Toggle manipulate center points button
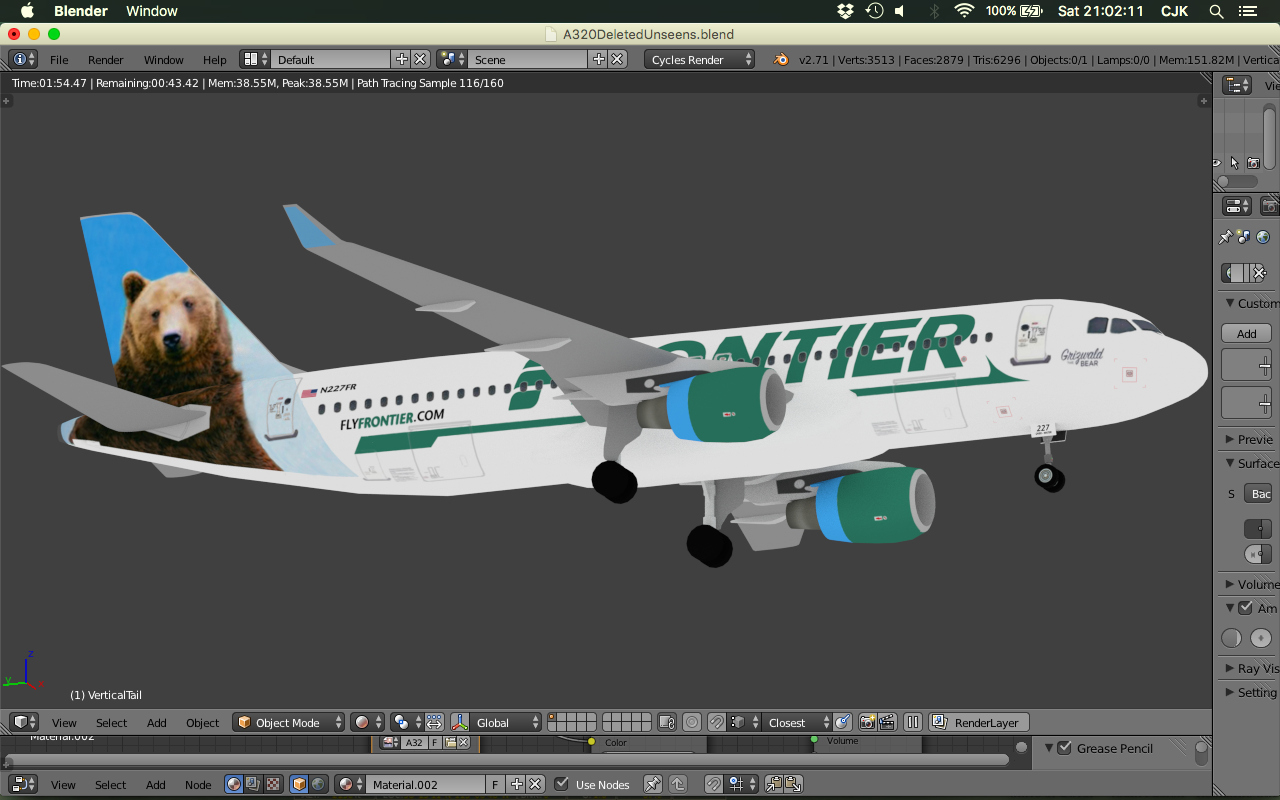1280x800 pixels. pos(434,722)
